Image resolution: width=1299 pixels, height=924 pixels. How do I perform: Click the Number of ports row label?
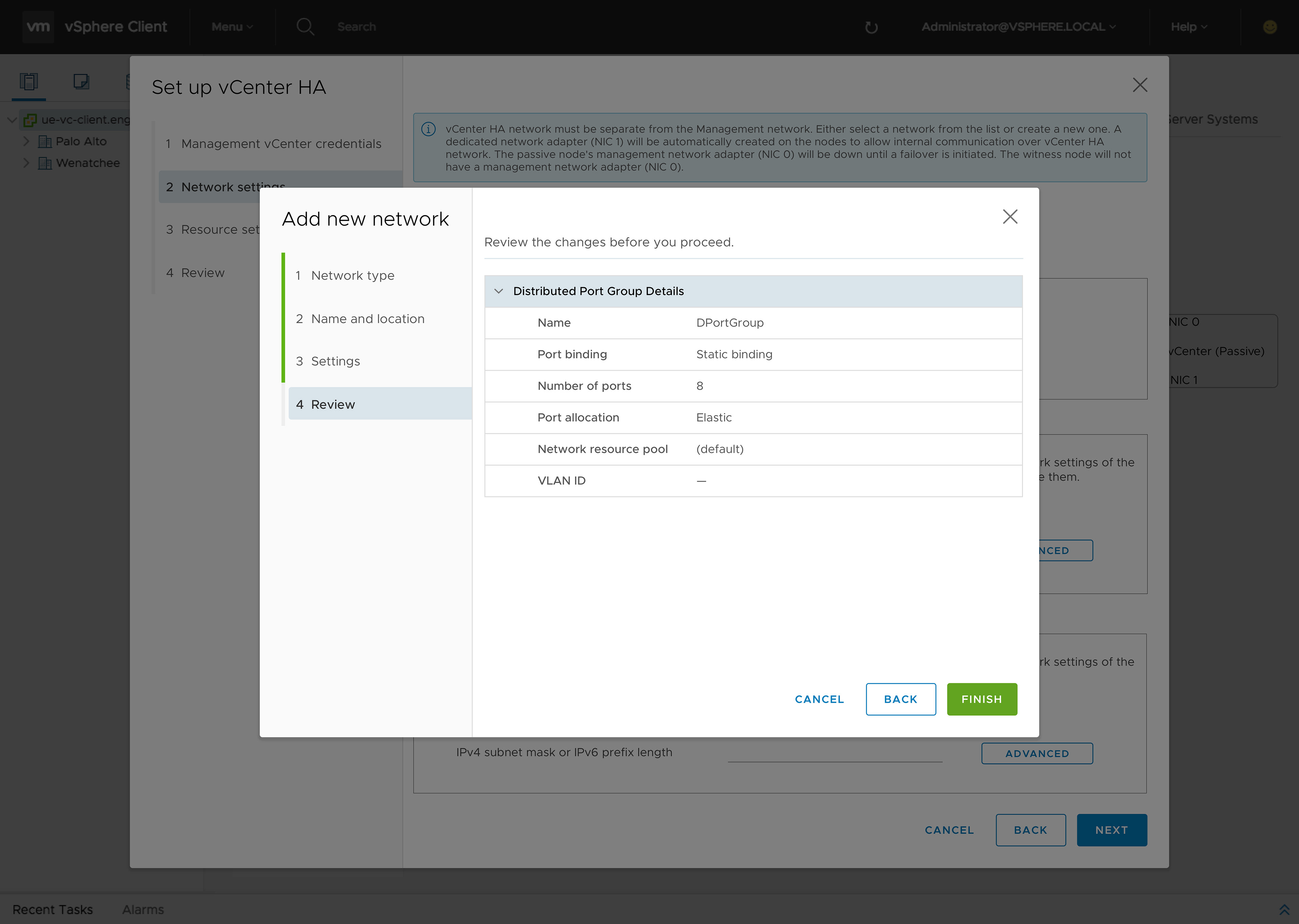(x=584, y=386)
